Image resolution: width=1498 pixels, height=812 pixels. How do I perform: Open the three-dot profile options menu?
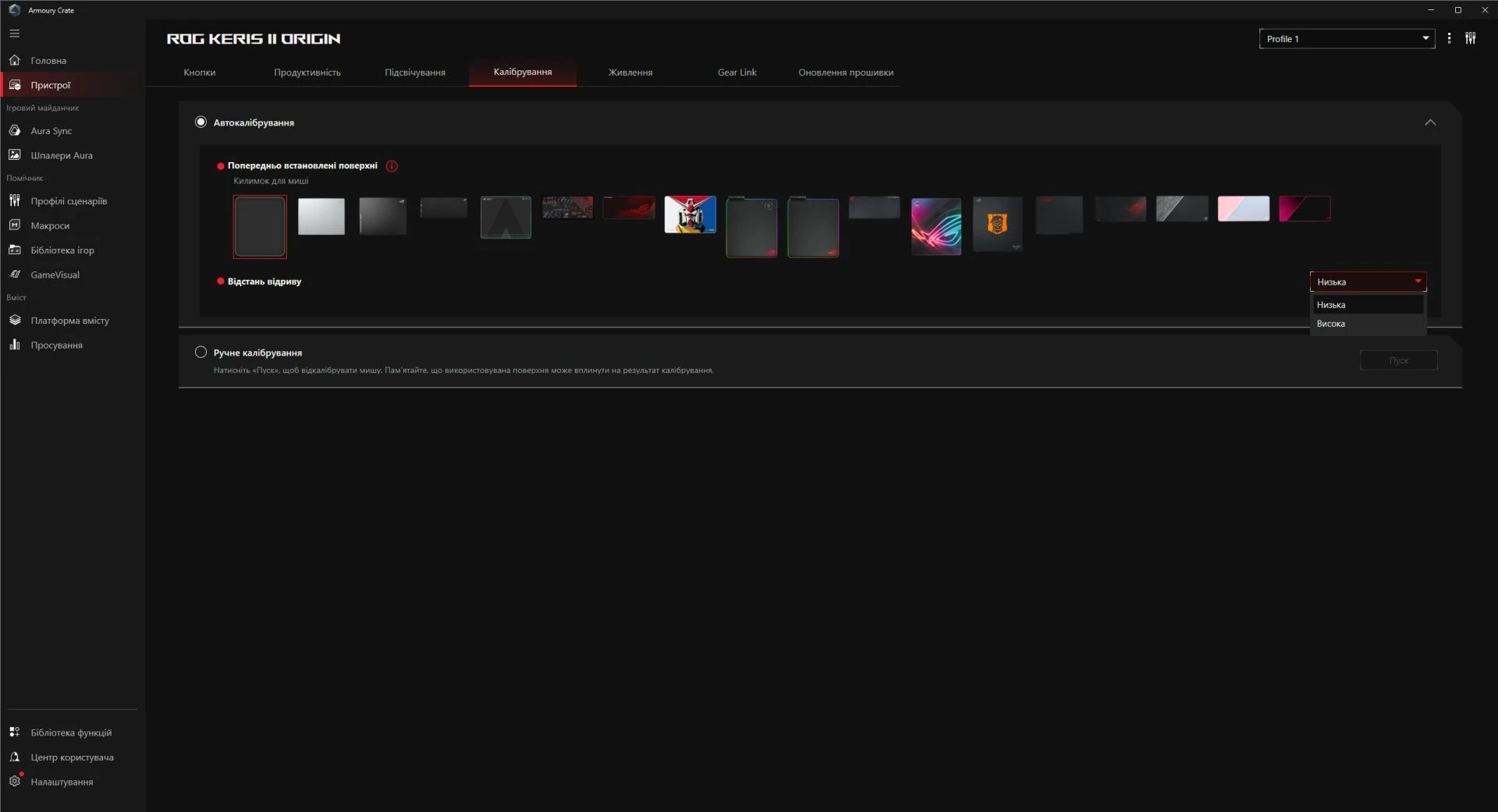pyautogui.click(x=1449, y=38)
